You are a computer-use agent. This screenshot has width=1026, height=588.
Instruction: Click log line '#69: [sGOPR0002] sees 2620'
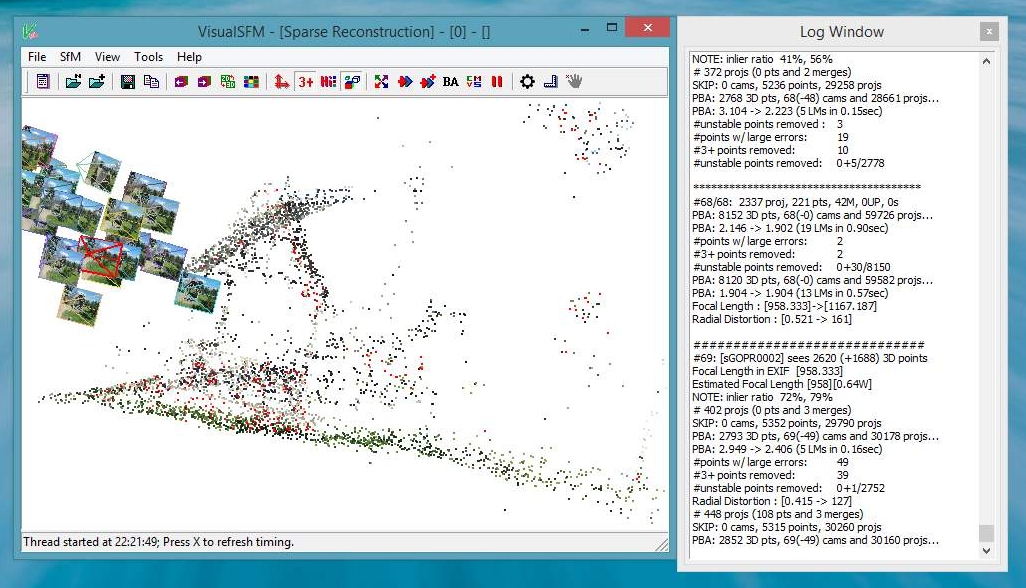[809, 358]
